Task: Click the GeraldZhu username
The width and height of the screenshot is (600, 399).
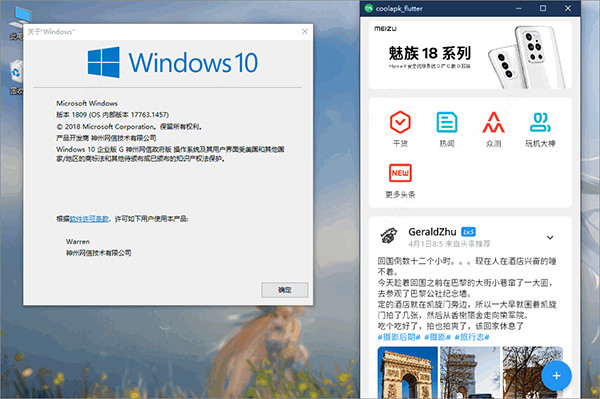Action: pos(432,232)
